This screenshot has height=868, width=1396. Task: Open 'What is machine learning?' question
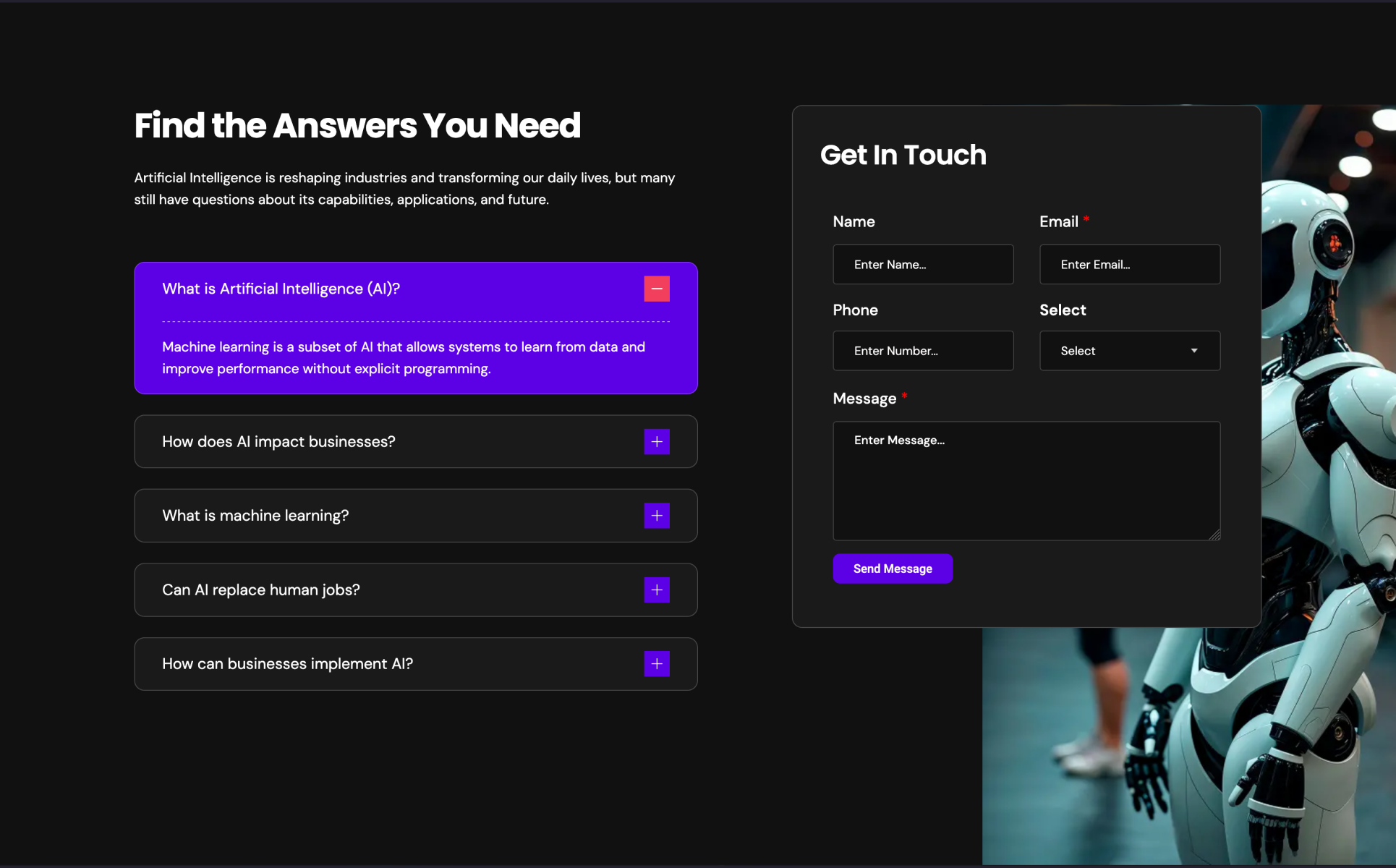416,516
